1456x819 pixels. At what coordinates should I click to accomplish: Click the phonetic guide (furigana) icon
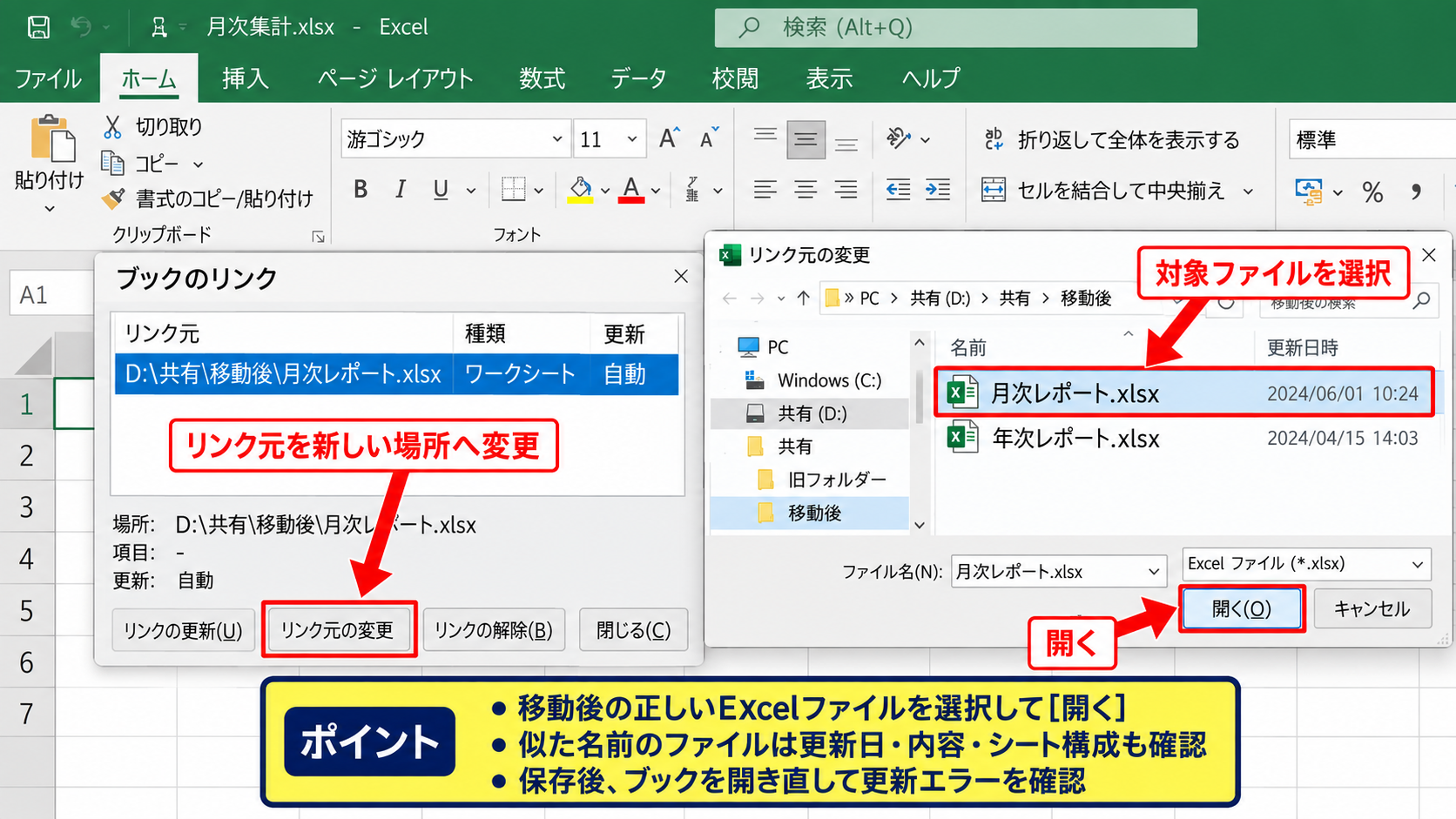[x=692, y=189]
